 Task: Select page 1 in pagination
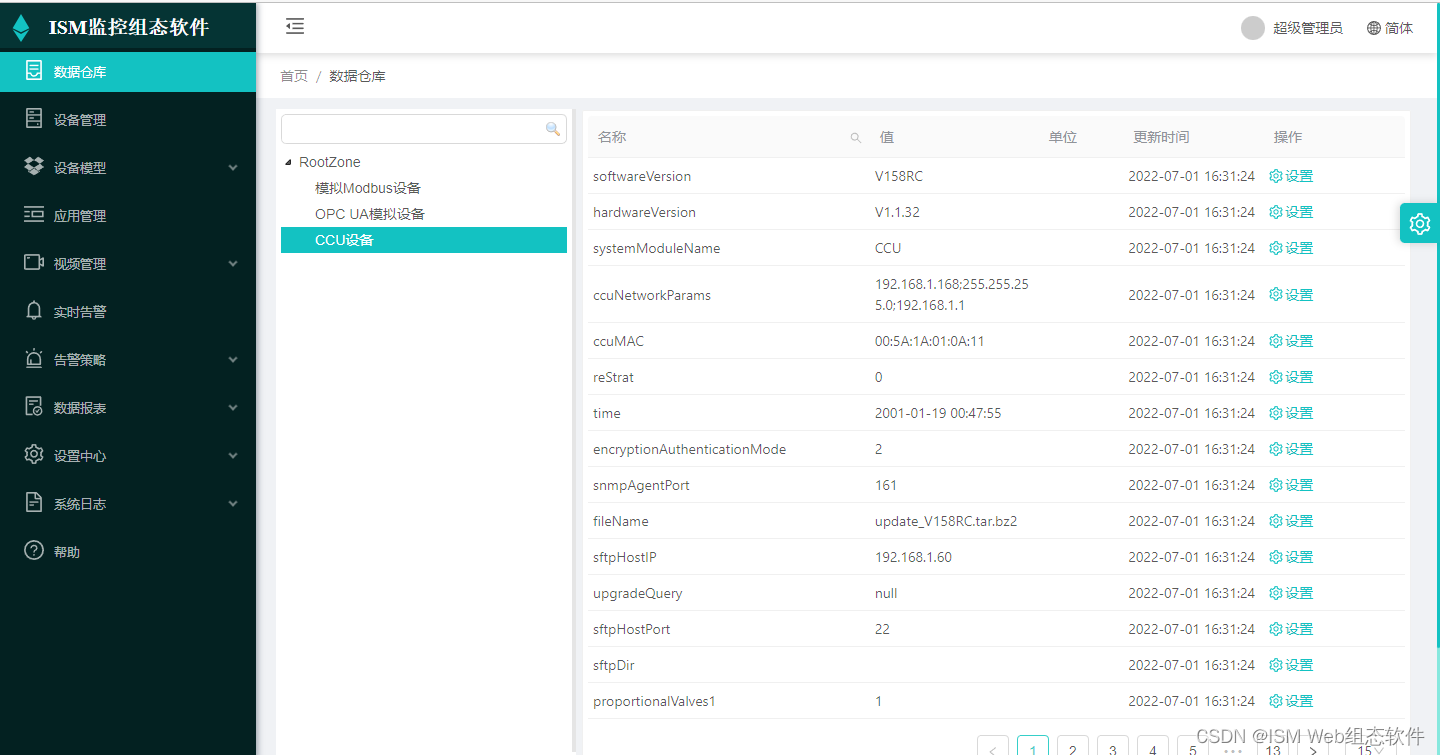(1033, 746)
